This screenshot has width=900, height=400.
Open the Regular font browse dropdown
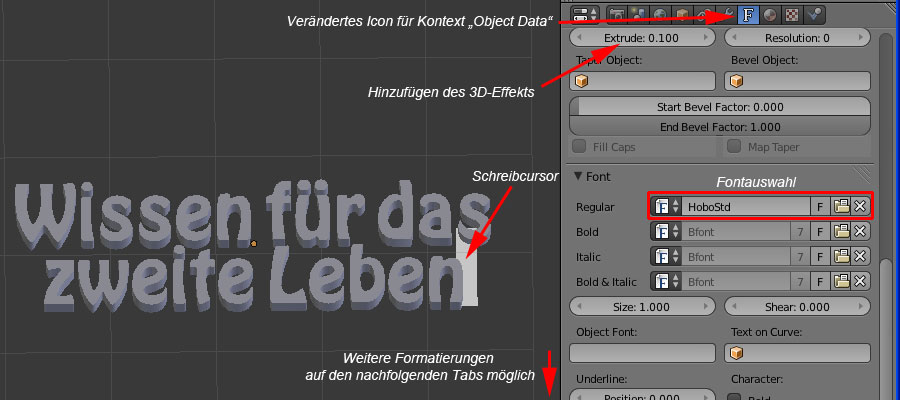tap(667, 207)
